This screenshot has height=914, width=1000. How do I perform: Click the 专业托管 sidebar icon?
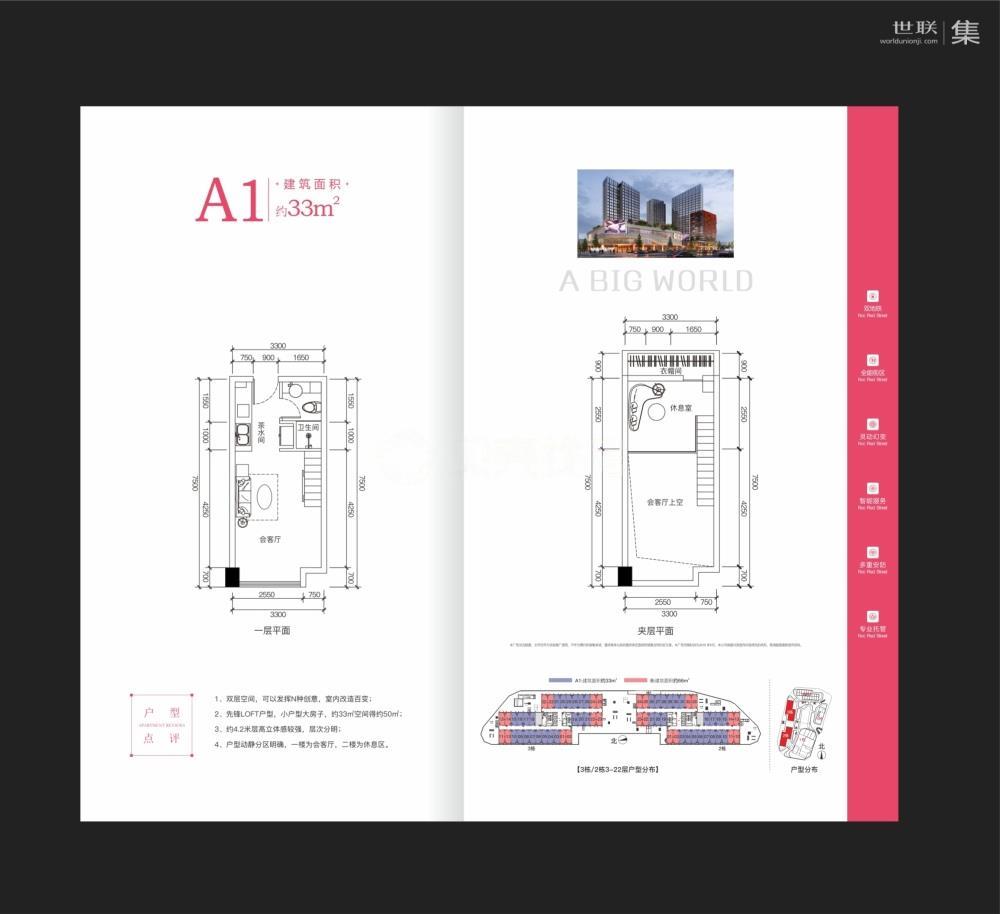[x=873, y=616]
